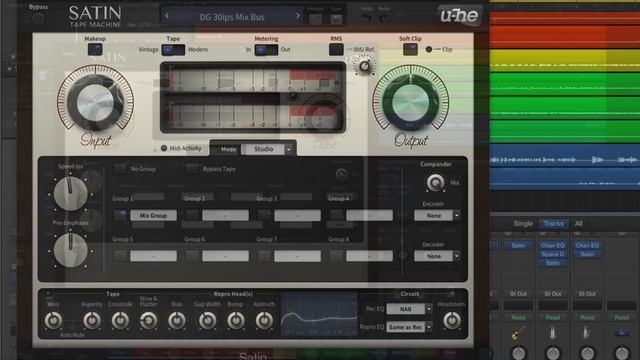
Task: Click the guitar track icon in mixer
Action: pyautogui.click(x=518, y=334)
